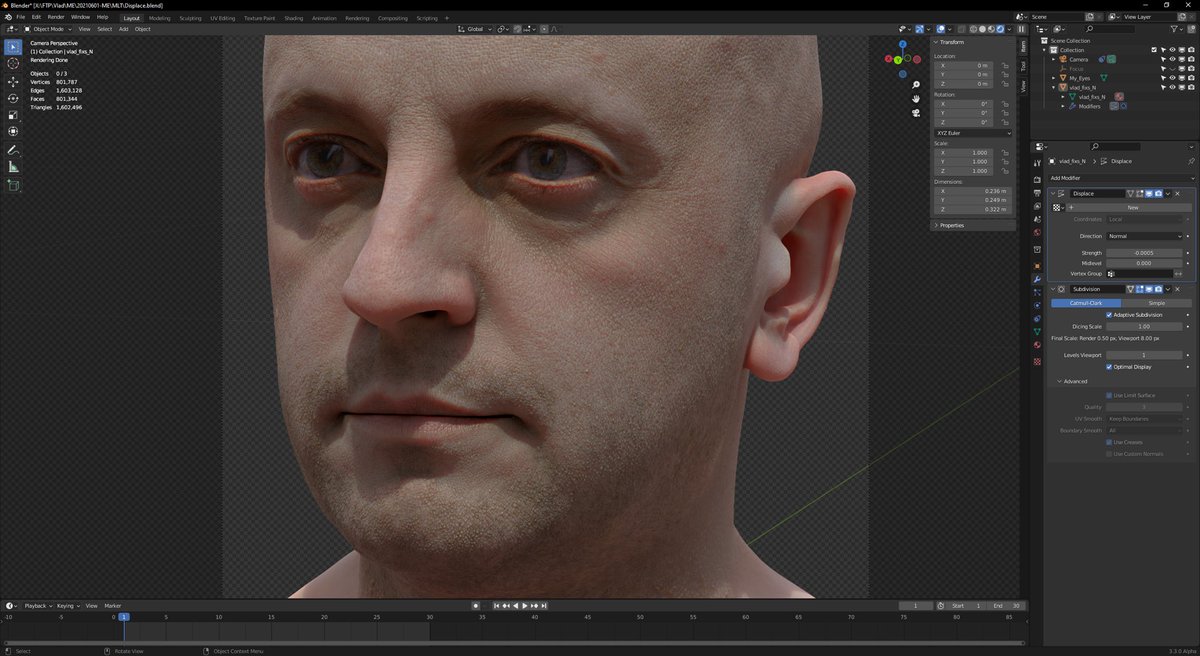This screenshot has width=1200, height=656.
Task: Select the Transform tool
Action: (x=14, y=132)
